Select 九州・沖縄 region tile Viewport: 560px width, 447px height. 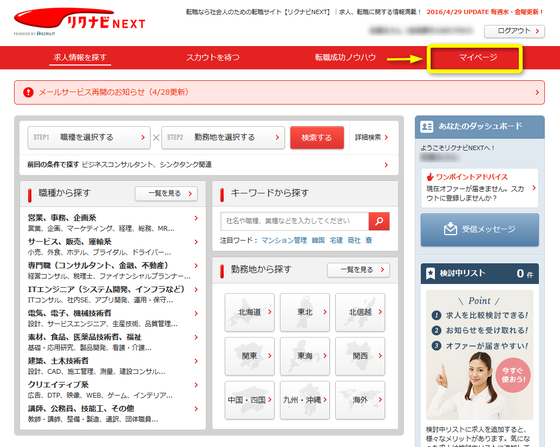pyautogui.click(x=305, y=400)
